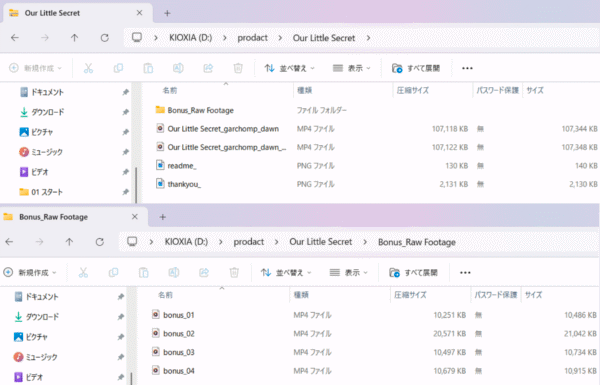This screenshot has width=600, height=385.
Task: Open the three-dot more menu in bottom toolbar
Action: click(465, 272)
